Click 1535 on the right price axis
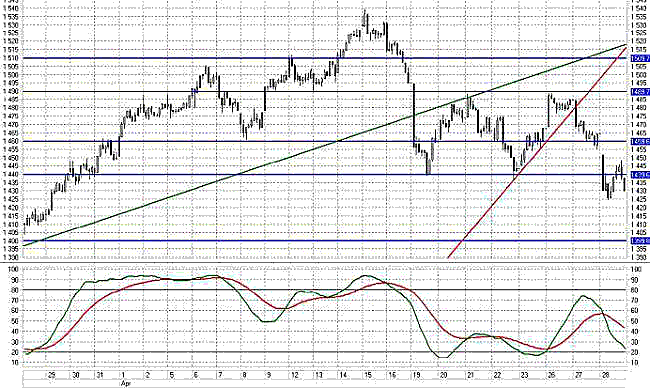Screen dimensions: 650x388 639,17
